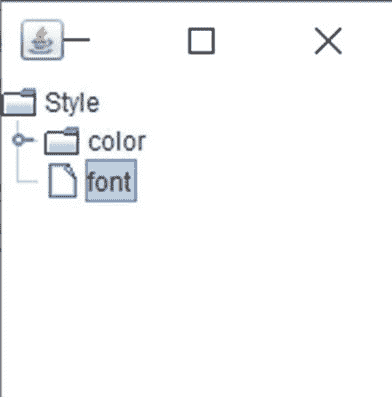Click the Style root folder icon
Screen dimensions: 392x398
coord(18,102)
